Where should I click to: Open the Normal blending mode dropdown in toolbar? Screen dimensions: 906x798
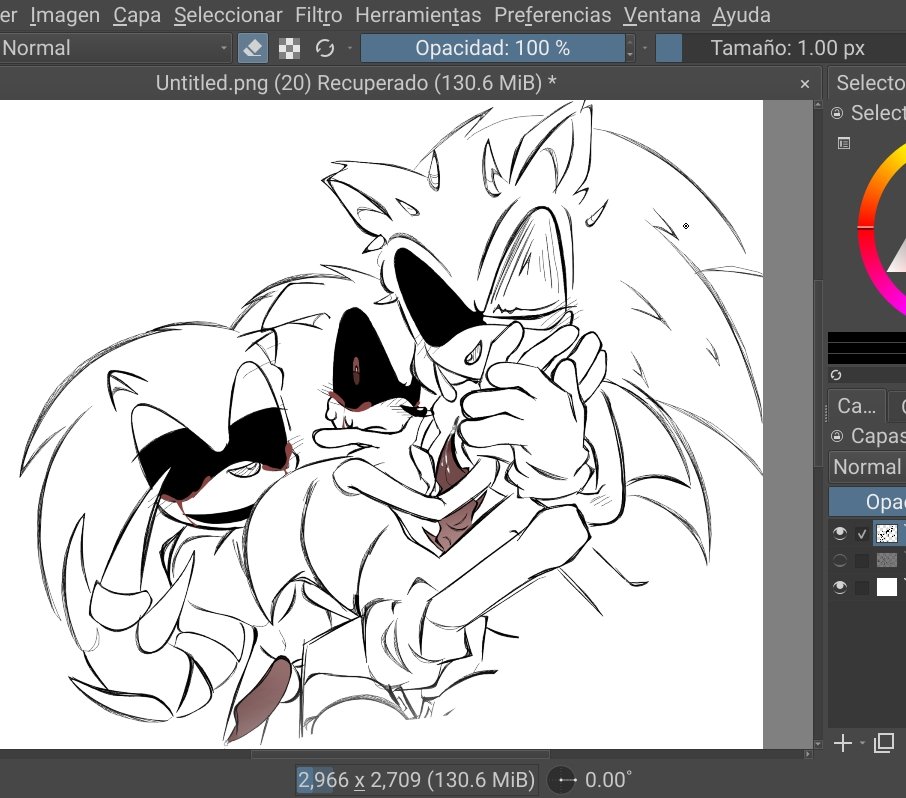[x=115, y=48]
